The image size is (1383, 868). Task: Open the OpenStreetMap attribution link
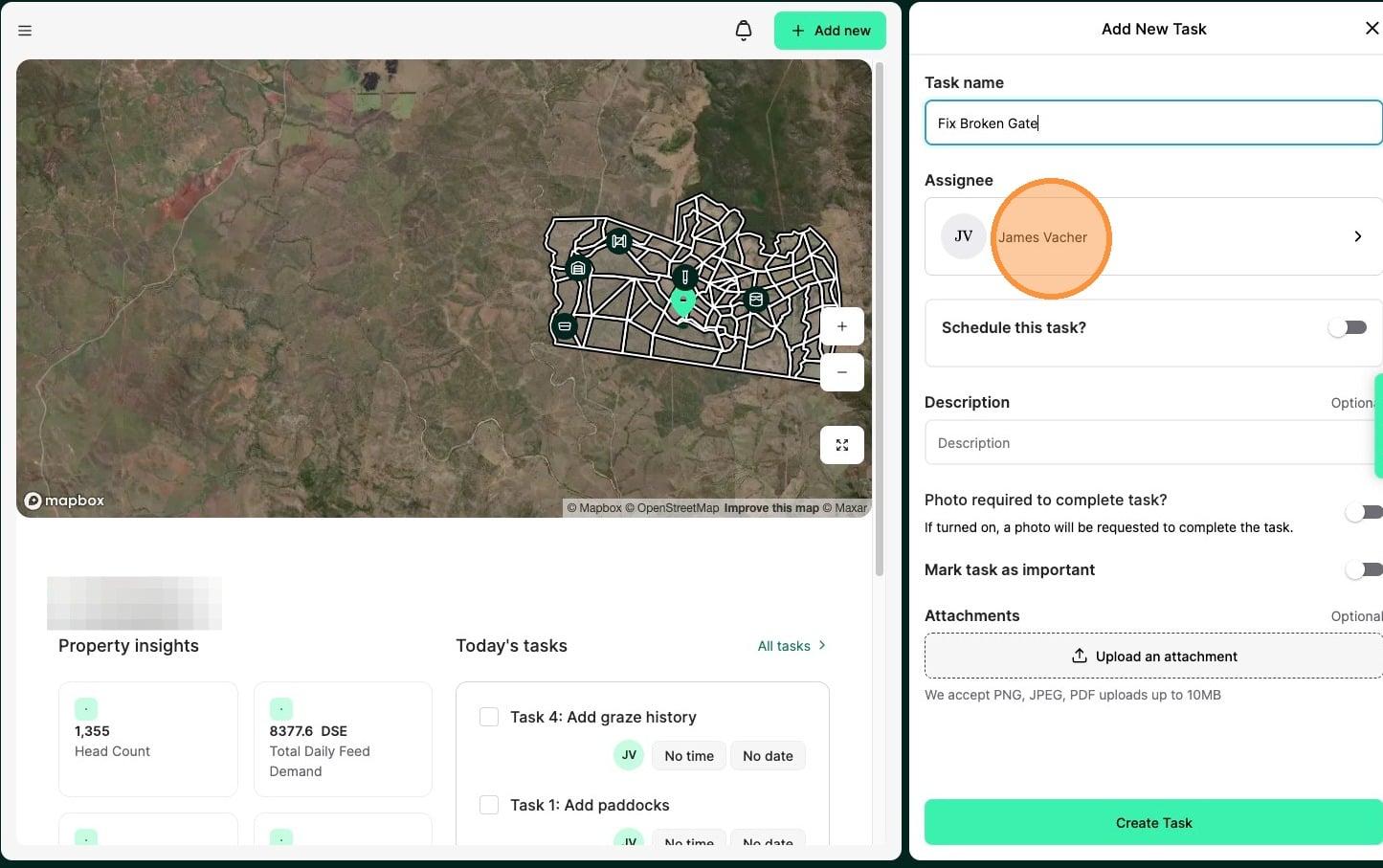(x=672, y=508)
